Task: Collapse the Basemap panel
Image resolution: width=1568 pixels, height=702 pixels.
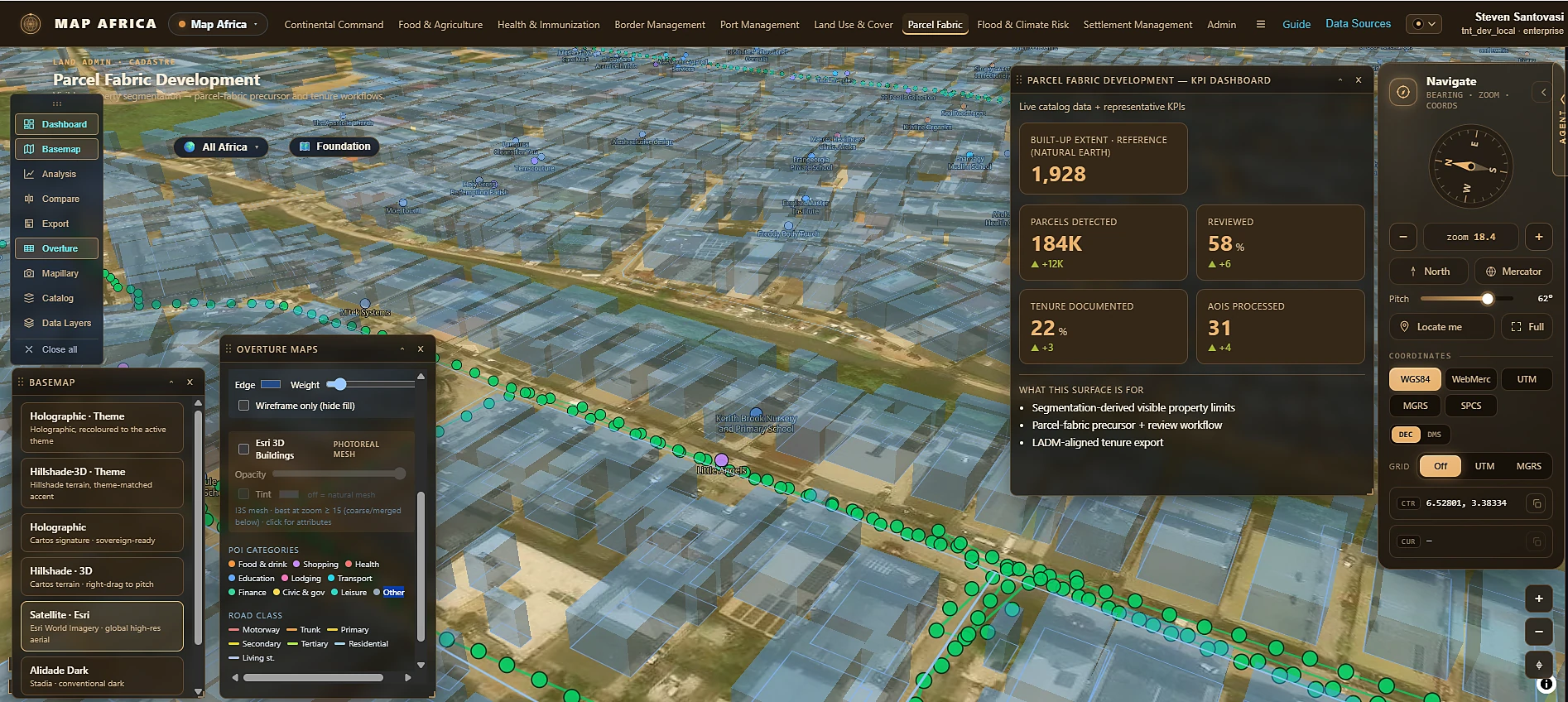Action: 171,382
